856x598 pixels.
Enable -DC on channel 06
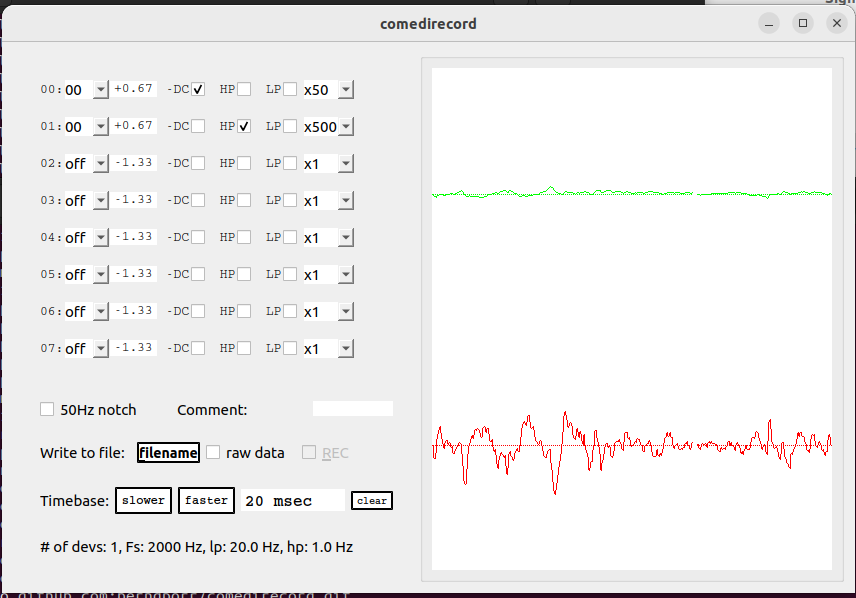[x=198, y=311]
